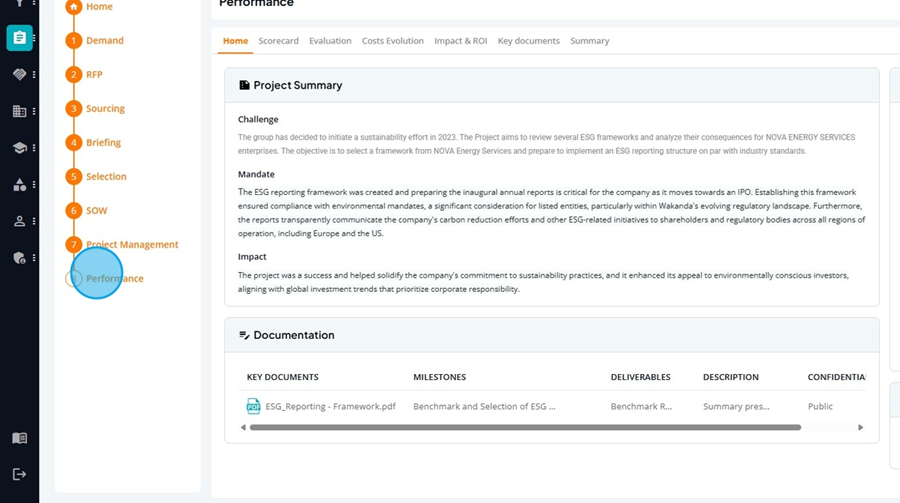
Task: Expand three-dot menu next to building icon
Action: (34, 111)
